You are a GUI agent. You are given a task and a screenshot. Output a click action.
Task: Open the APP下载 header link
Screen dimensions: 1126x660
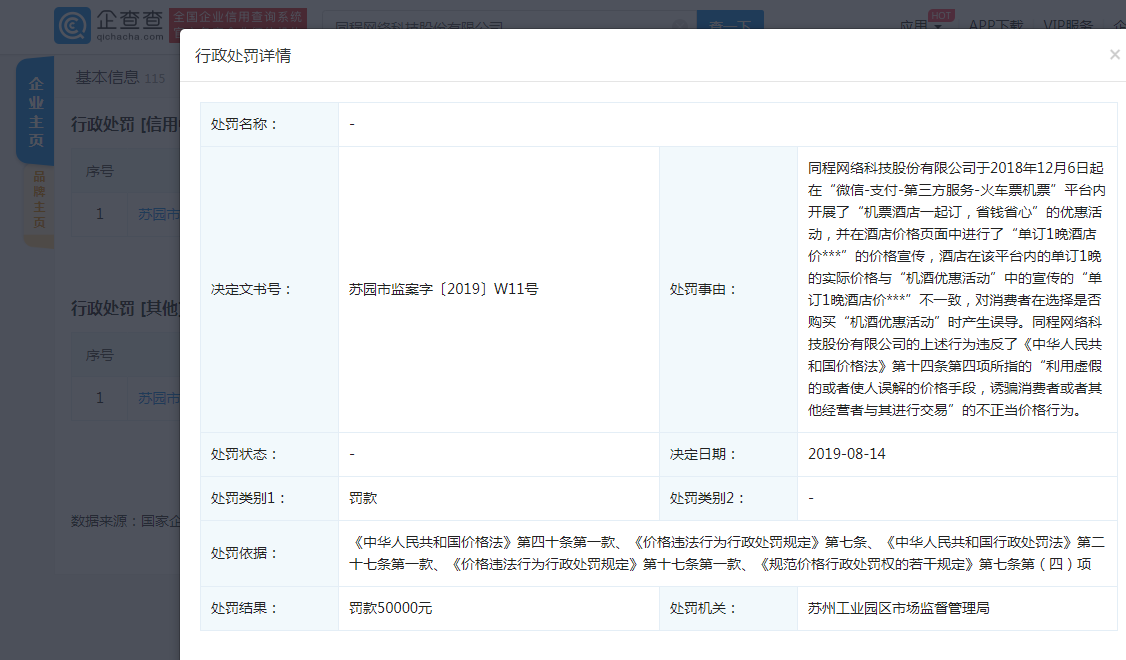click(995, 25)
